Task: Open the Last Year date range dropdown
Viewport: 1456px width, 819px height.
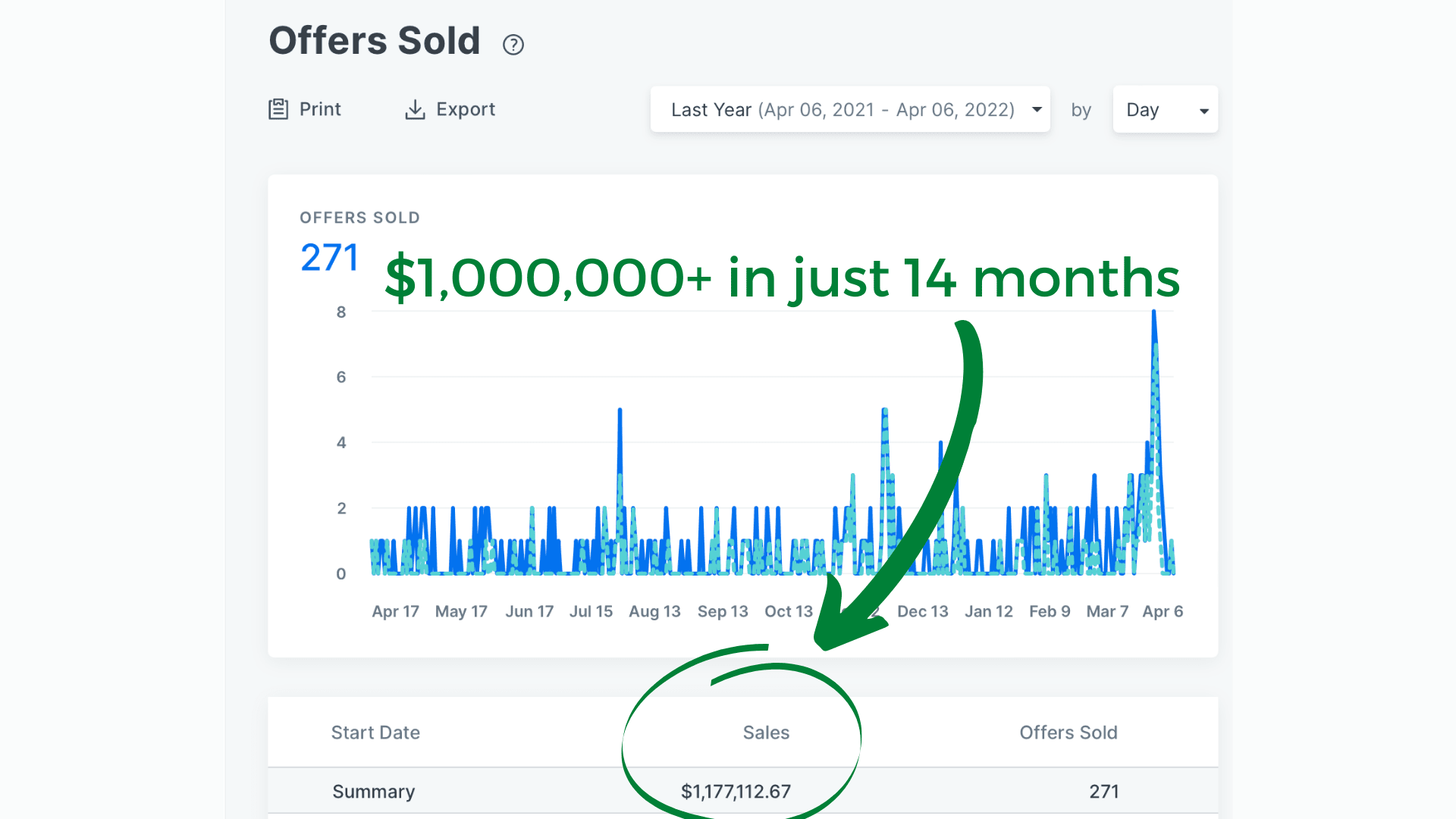Action: 842,110
